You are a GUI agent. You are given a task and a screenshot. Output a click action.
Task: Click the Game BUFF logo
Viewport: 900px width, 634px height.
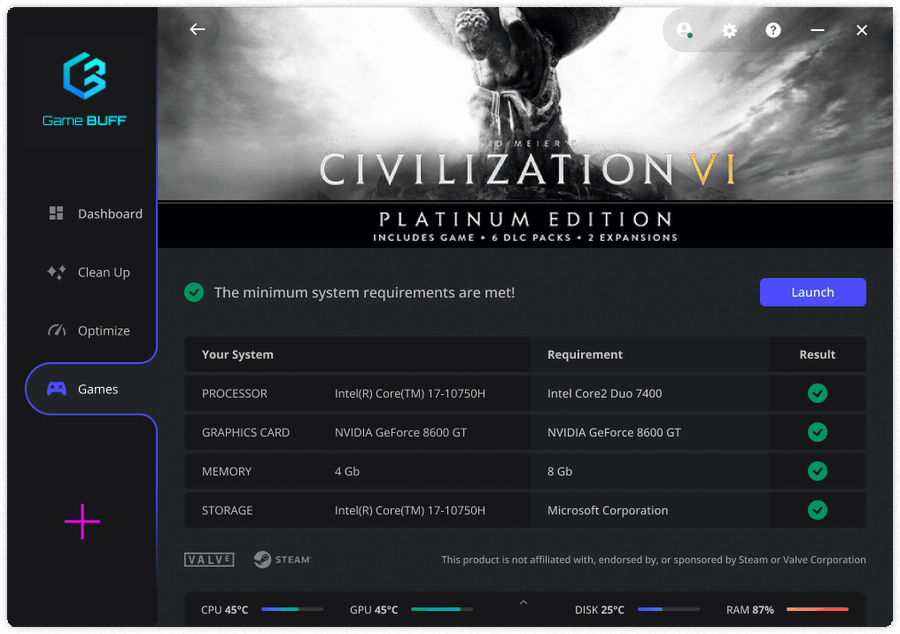[x=84, y=90]
